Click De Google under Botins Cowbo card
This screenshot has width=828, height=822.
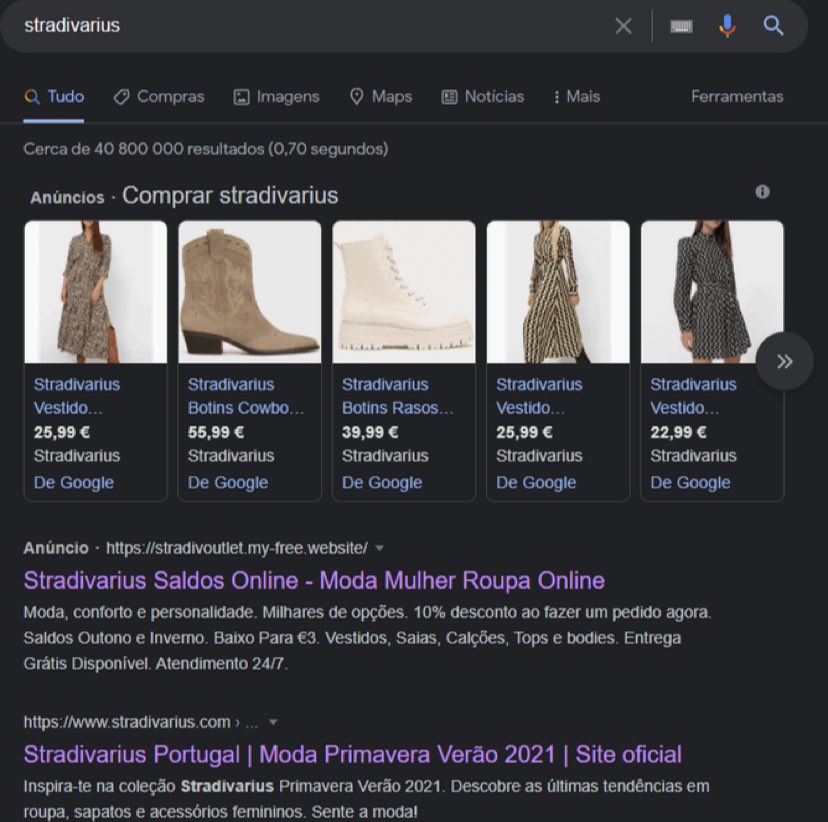point(228,483)
